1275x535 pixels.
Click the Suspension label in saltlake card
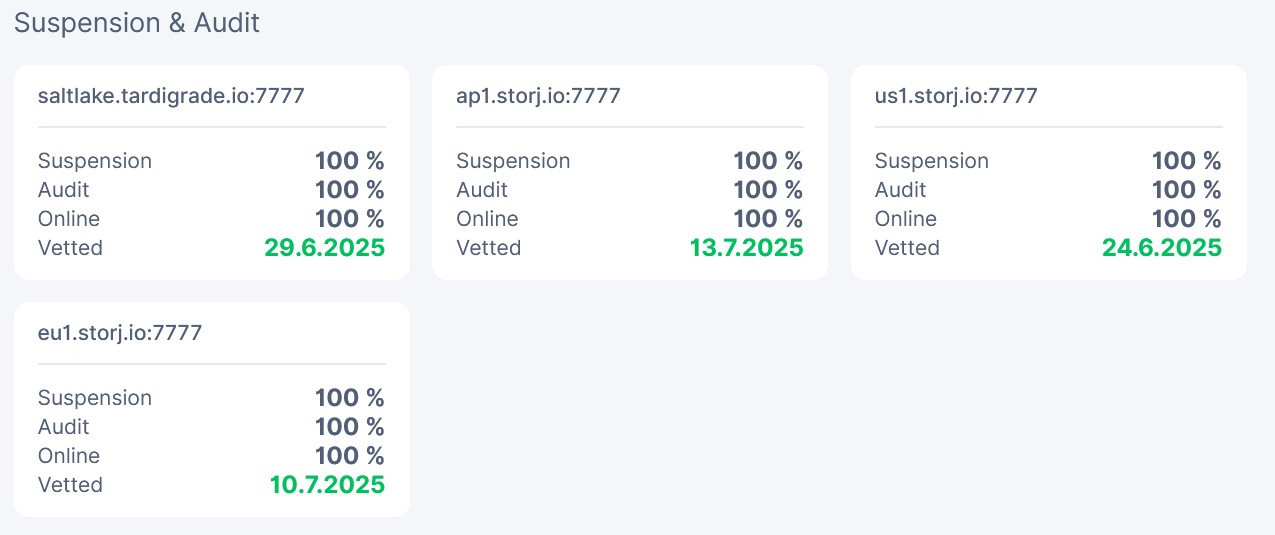click(x=95, y=161)
